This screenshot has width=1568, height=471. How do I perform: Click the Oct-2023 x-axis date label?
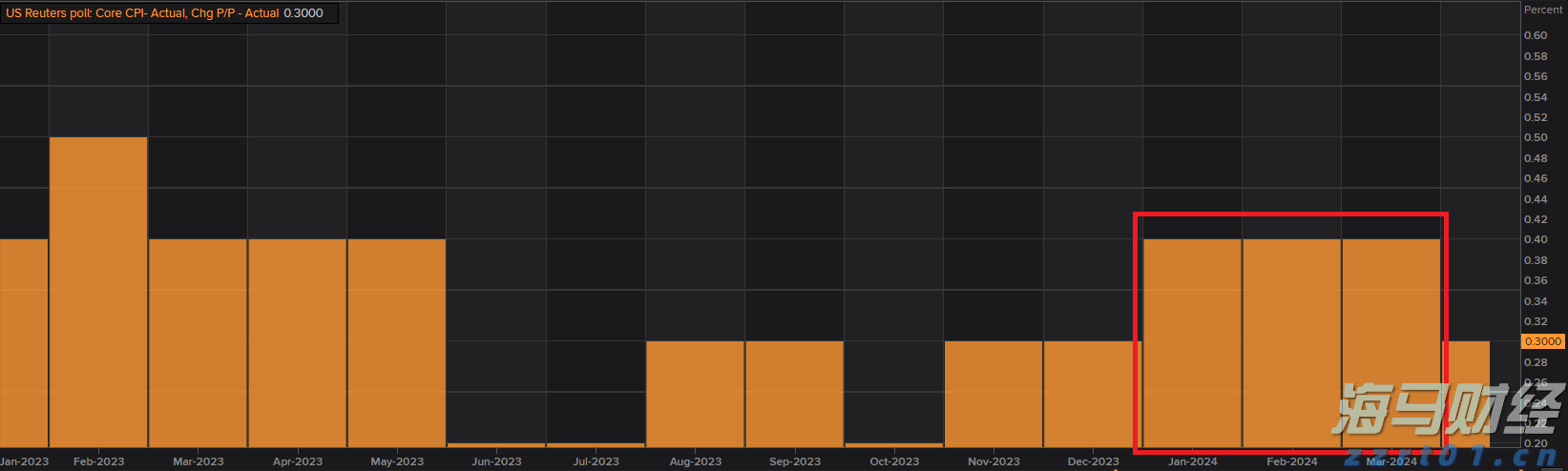(x=894, y=461)
